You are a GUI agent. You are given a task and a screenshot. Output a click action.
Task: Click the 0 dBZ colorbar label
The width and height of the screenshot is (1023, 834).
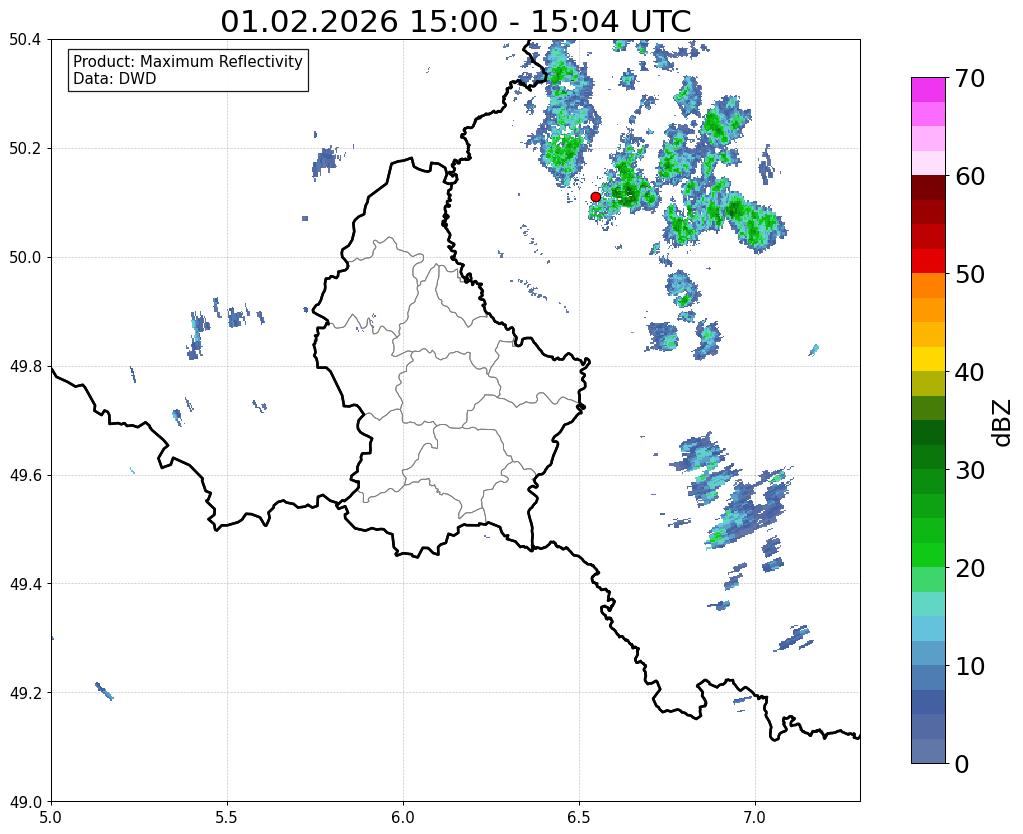962,764
